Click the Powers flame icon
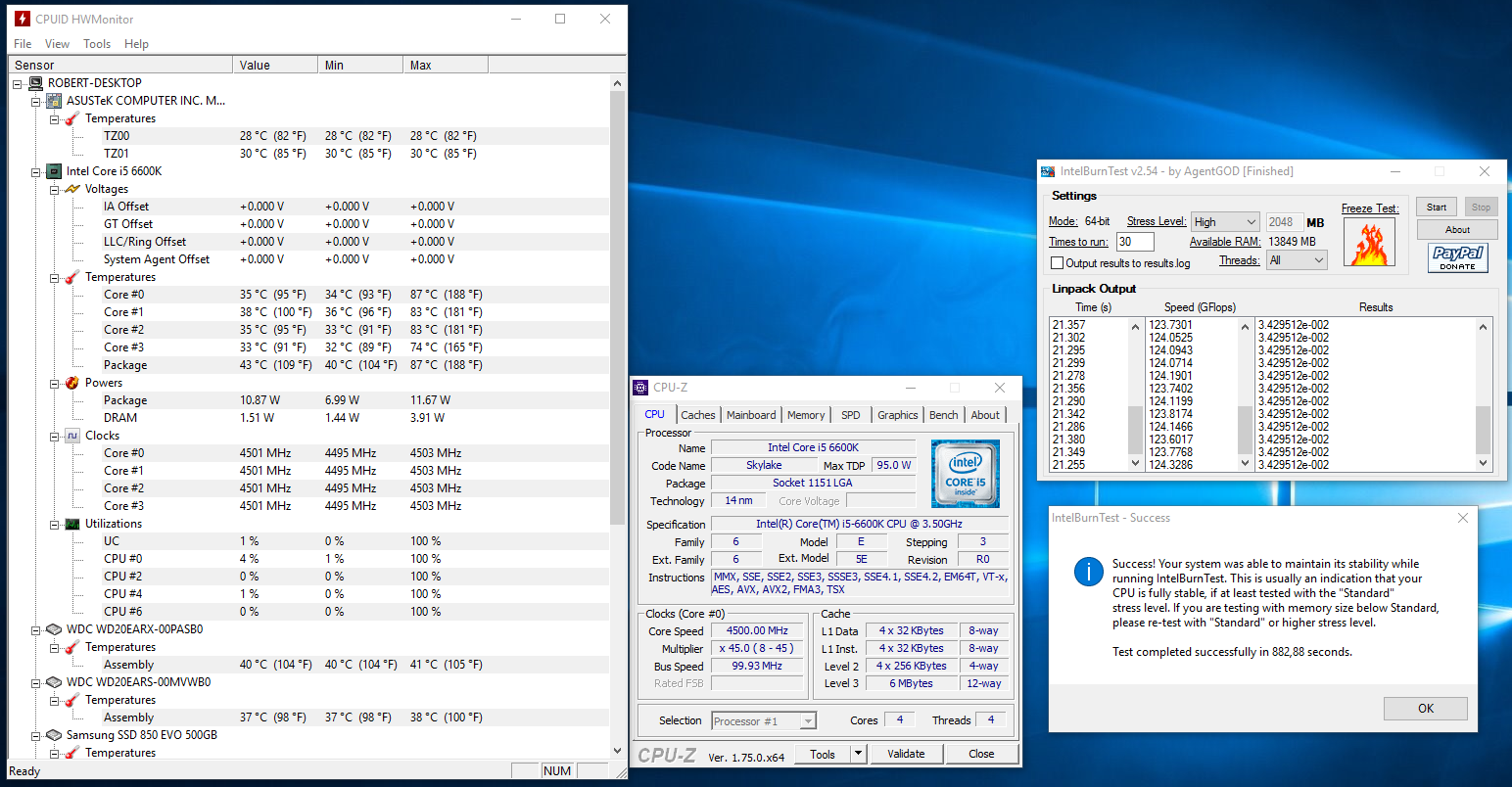This screenshot has height=787, width=1512. 71,383
